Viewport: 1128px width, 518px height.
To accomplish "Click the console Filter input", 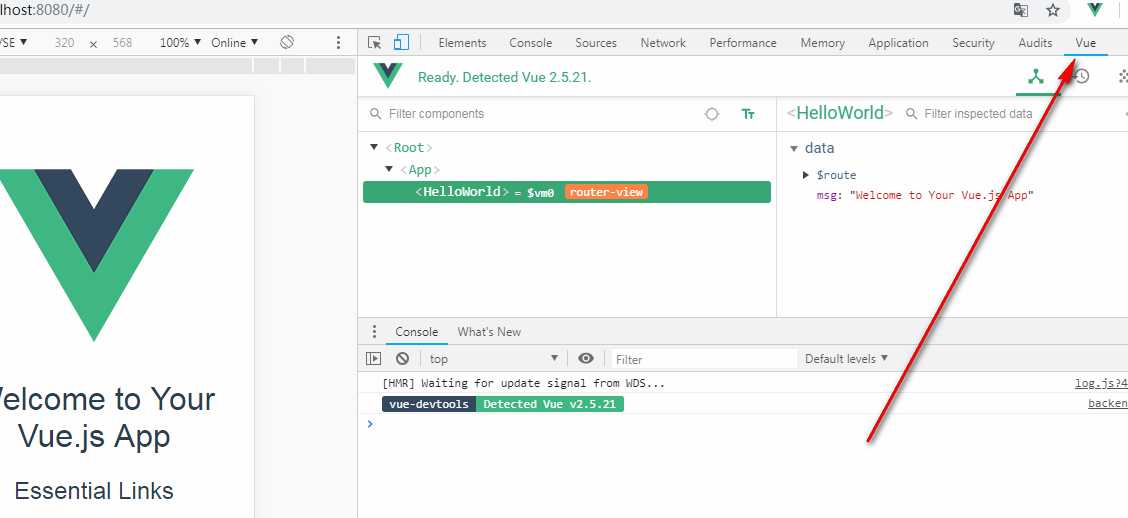I will coord(704,359).
